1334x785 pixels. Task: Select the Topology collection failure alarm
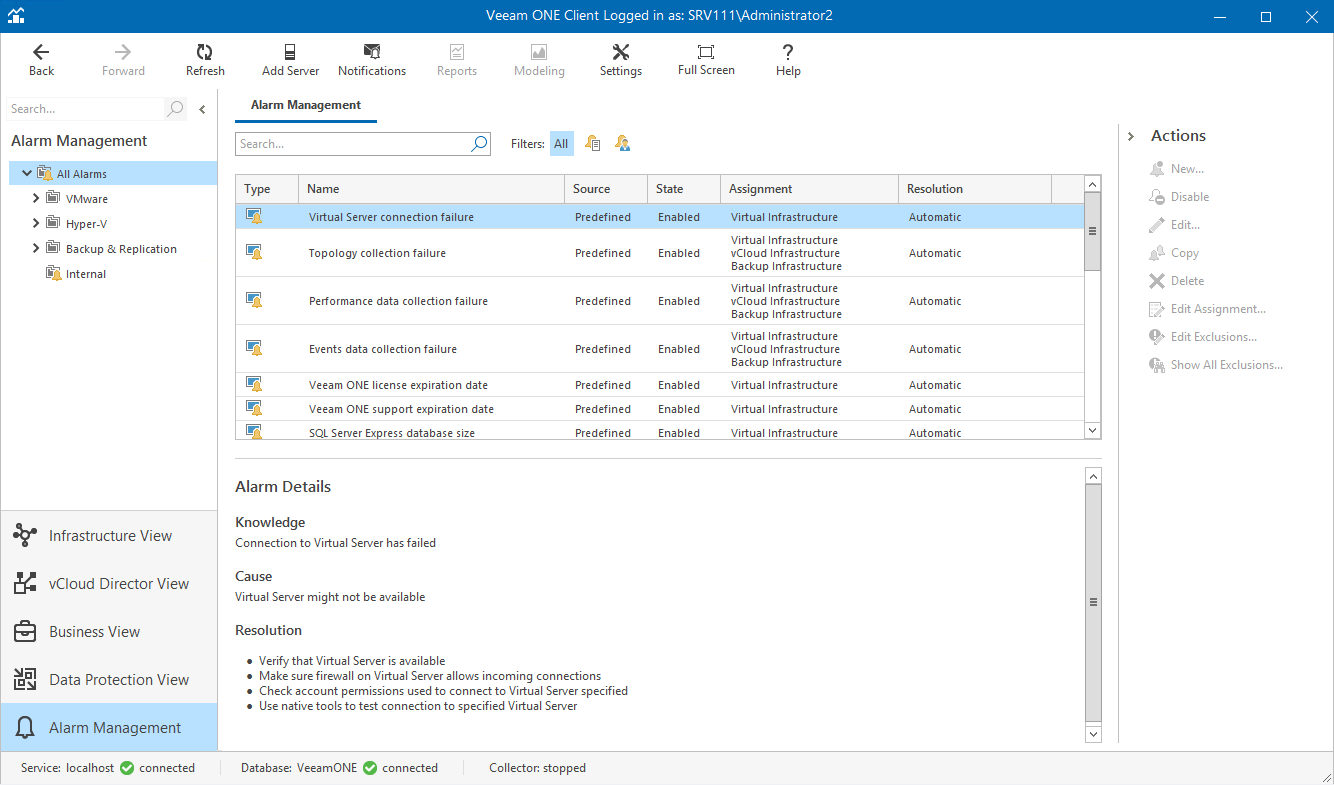pyautogui.click(x=377, y=253)
